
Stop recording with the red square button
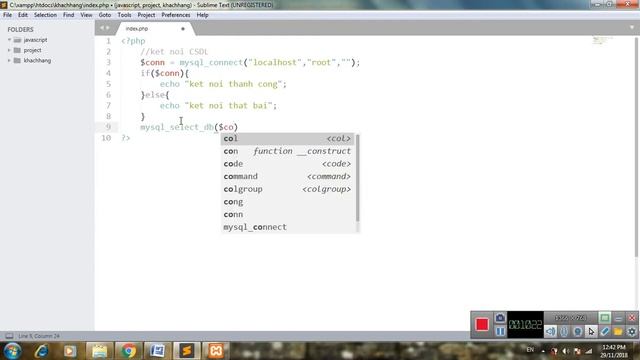click(482, 324)
